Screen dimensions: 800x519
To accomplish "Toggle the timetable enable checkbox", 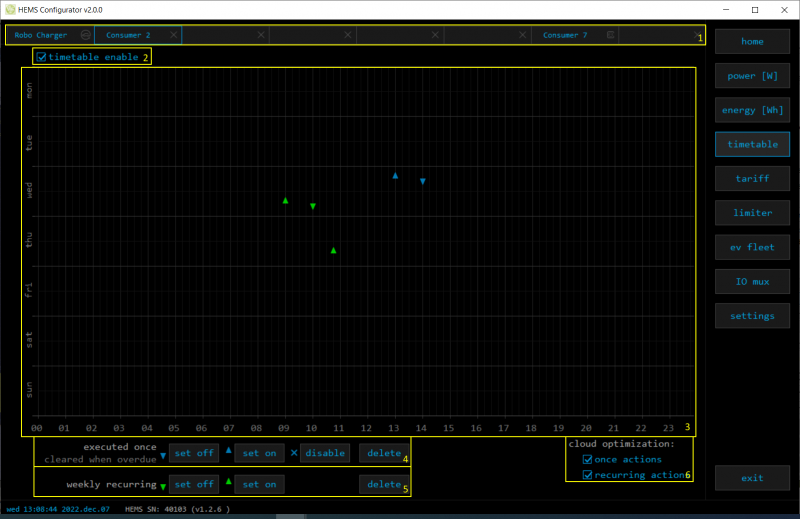I will click(41, 57).
